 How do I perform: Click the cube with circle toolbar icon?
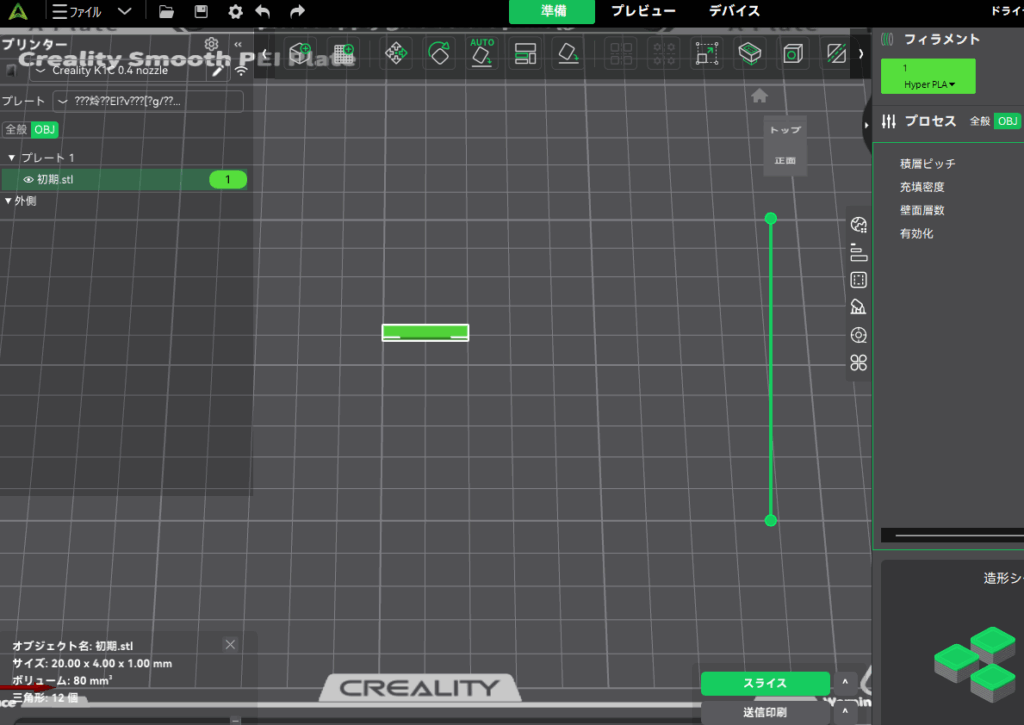793,54
